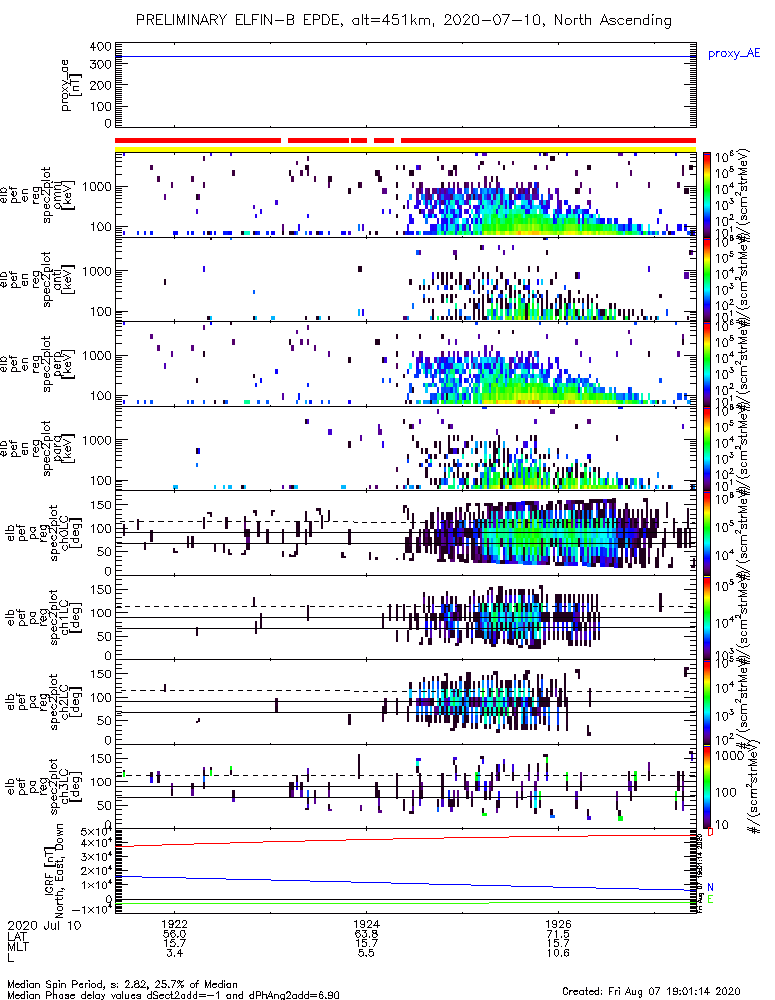Click the L-shell value '5.5'
775x1000 pixels.
[366, 953]
